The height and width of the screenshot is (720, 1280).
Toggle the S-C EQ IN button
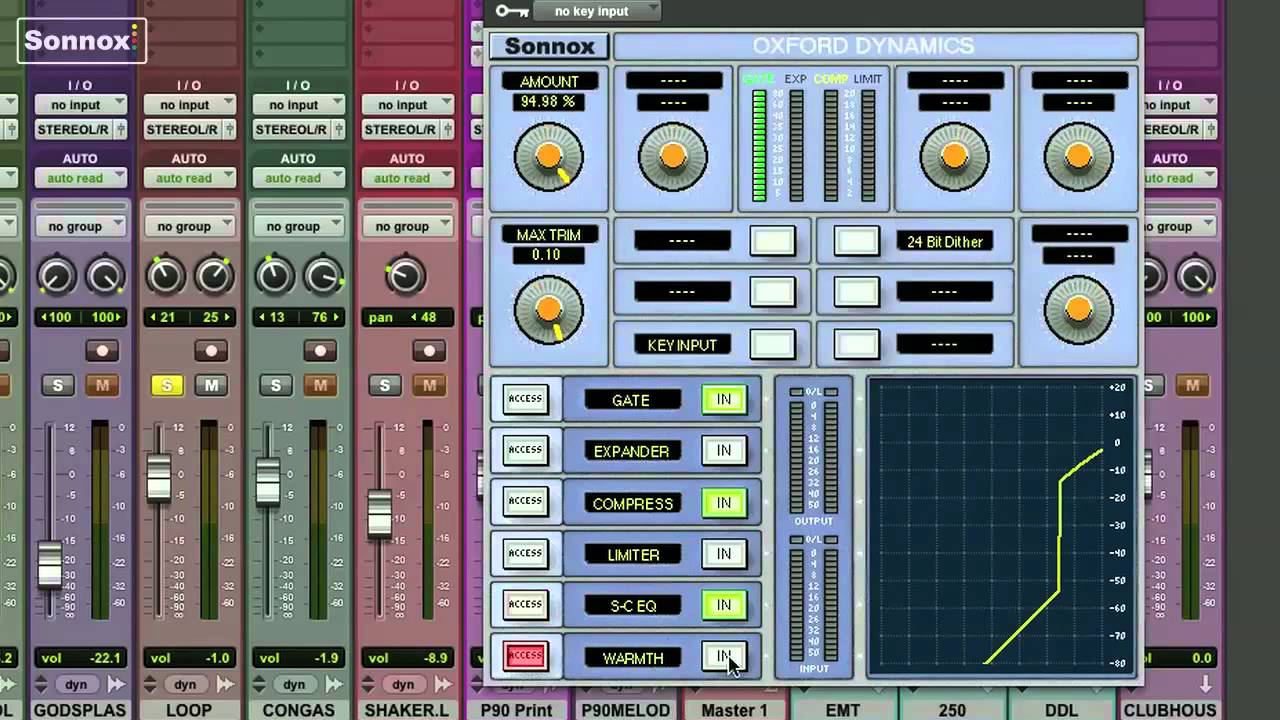(x=723, y=605)
